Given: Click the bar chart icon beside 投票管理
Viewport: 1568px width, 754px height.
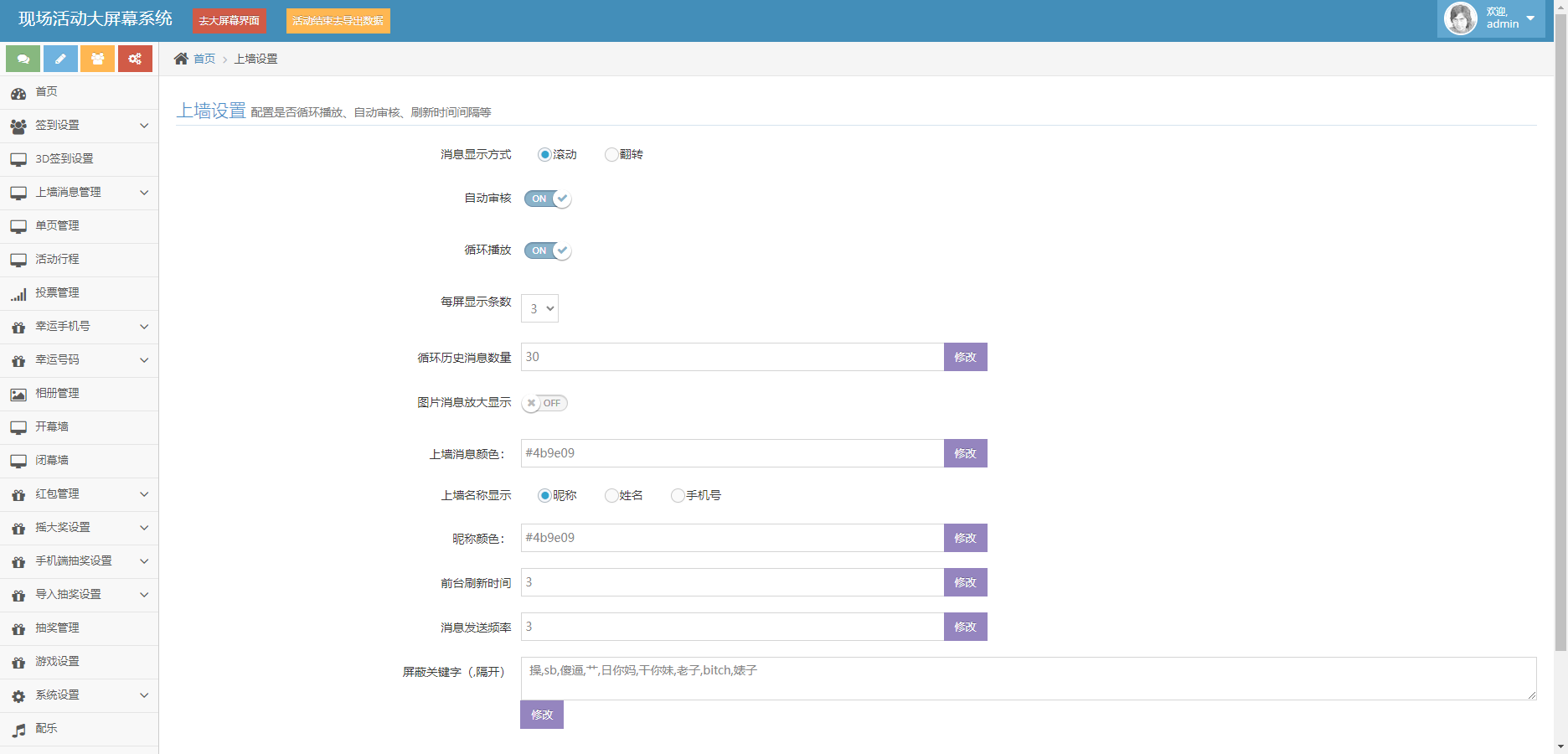Looking at the screenshot, I should tap(18, 294).
